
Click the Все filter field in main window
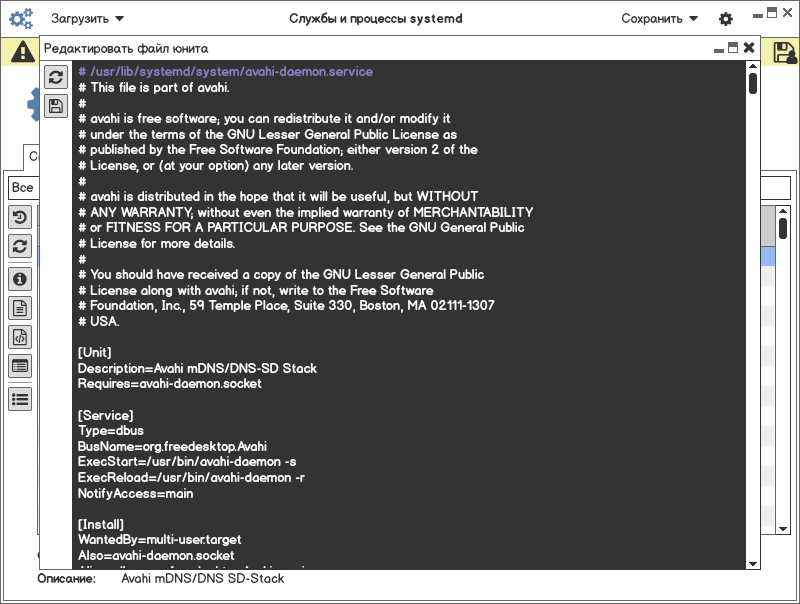coord(23,187)
